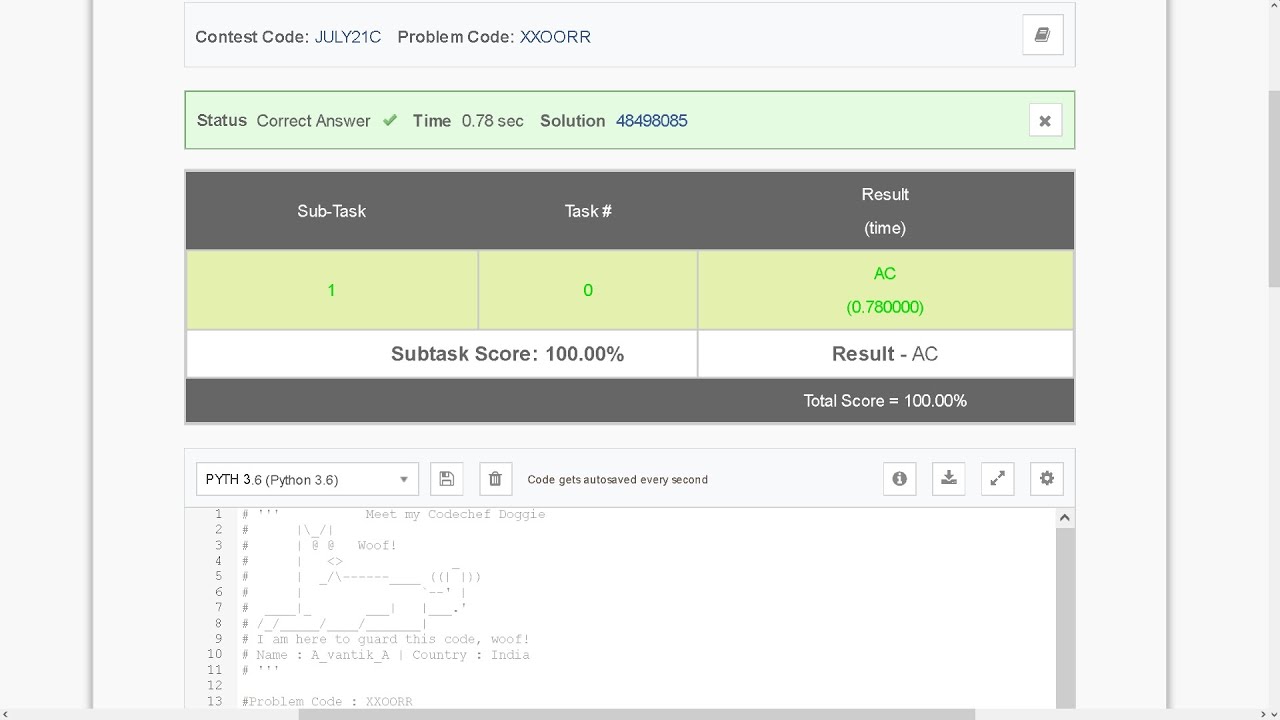This screenshot has height=720, width=1280.
Task: Click Subtask Score: 100.00% text
Action: 507,354
